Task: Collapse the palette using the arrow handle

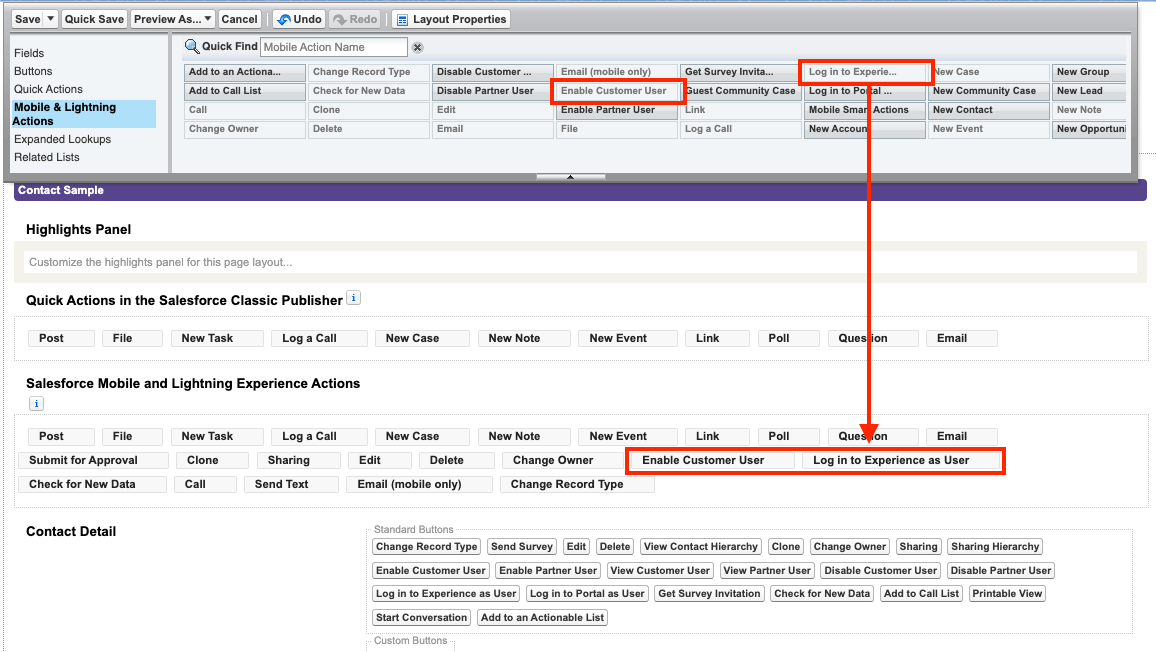Action: (x=571, y=177)
